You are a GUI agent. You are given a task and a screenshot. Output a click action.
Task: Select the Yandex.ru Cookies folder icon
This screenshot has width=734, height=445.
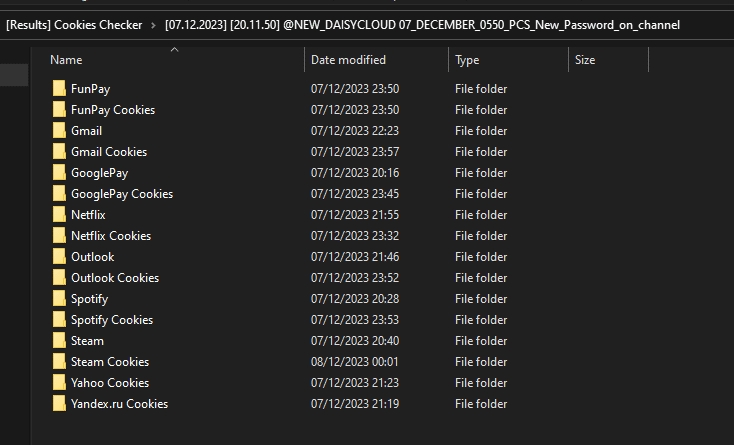(59, 404)
